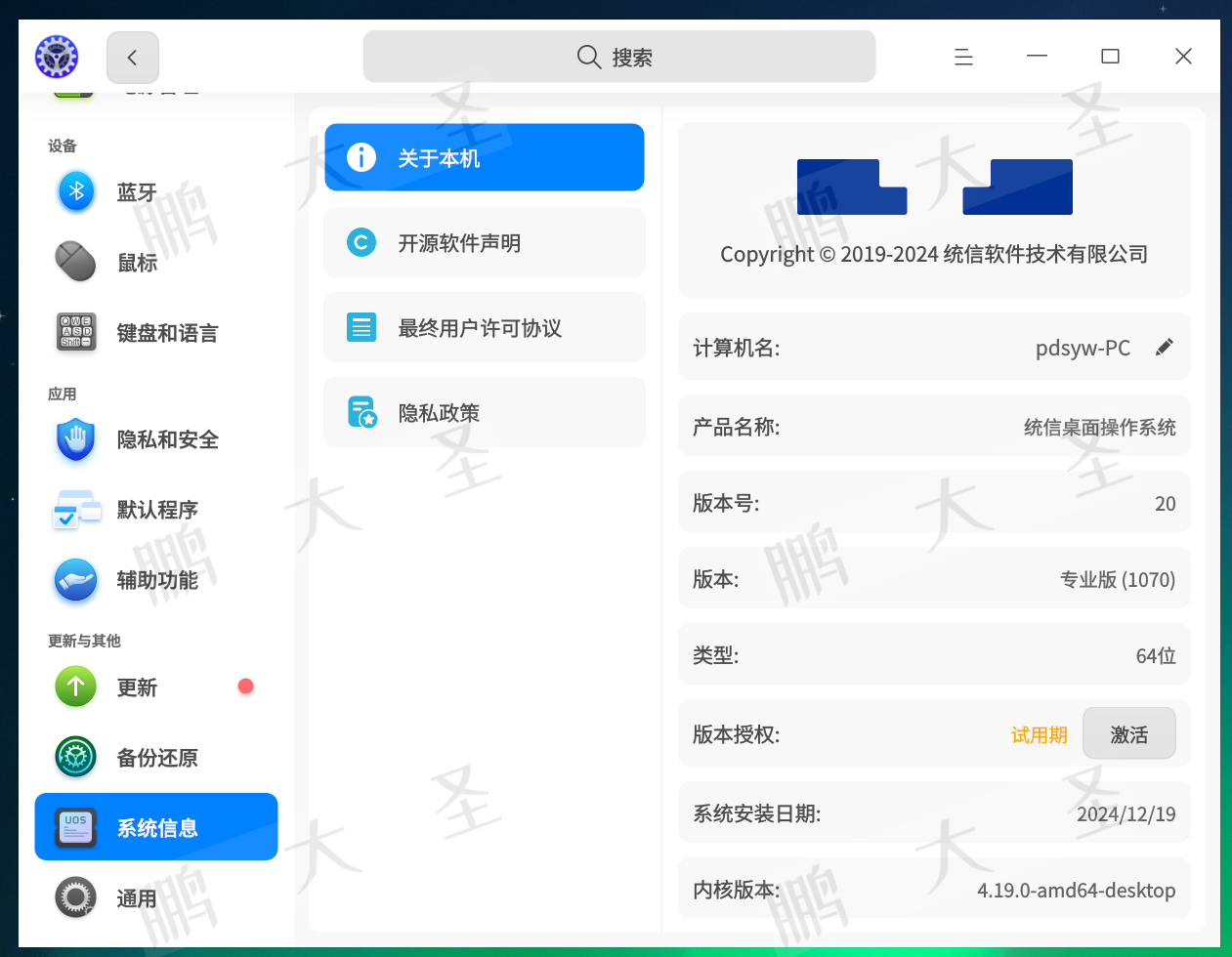Focus the 搜索 search field
Image resolution: width=1232 pixels, height=957 pixels.
(619, 57)
